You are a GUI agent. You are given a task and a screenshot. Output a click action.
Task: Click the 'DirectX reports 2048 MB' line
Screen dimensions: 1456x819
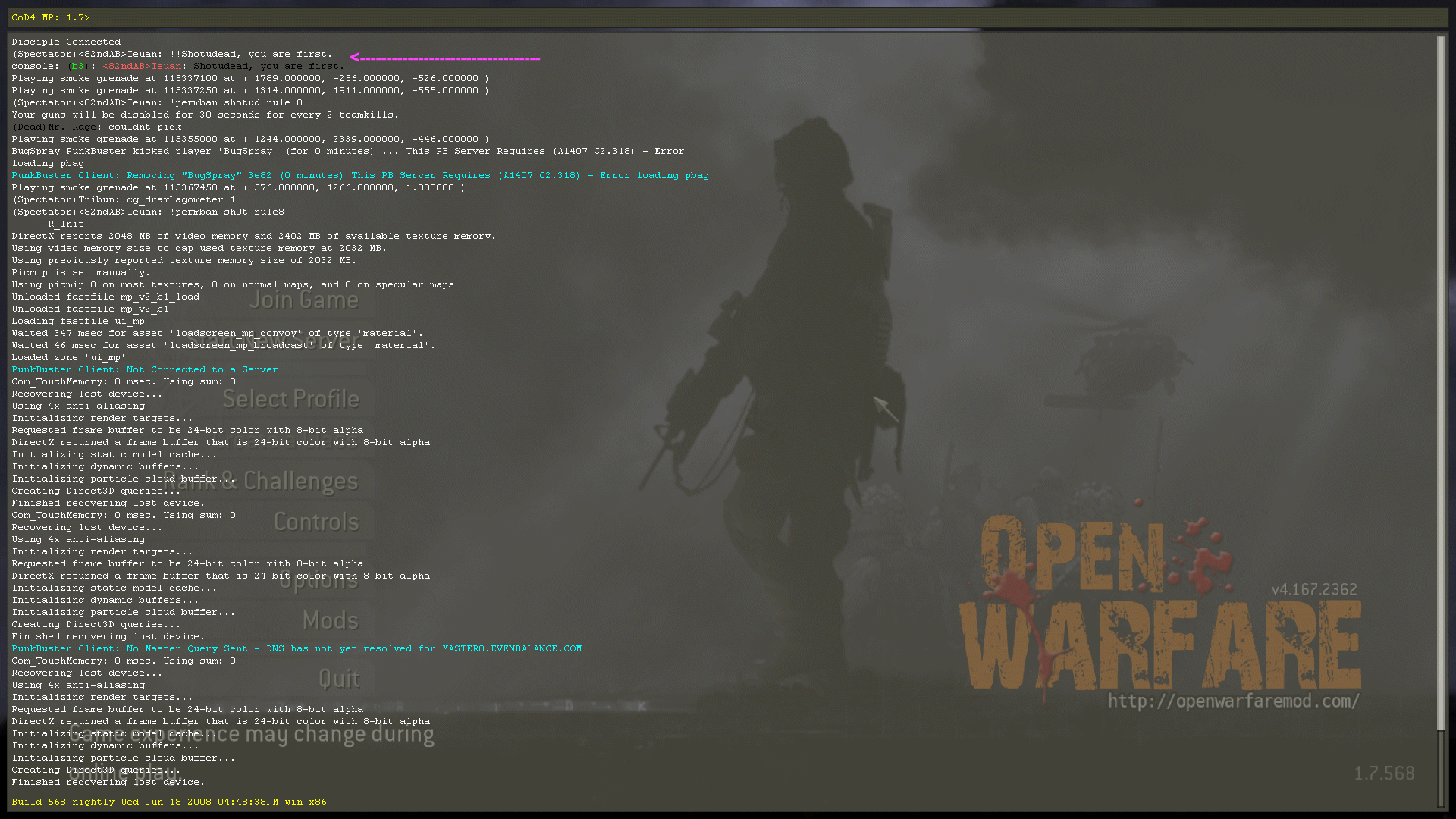pyautogui.click(x=254, y=236)
